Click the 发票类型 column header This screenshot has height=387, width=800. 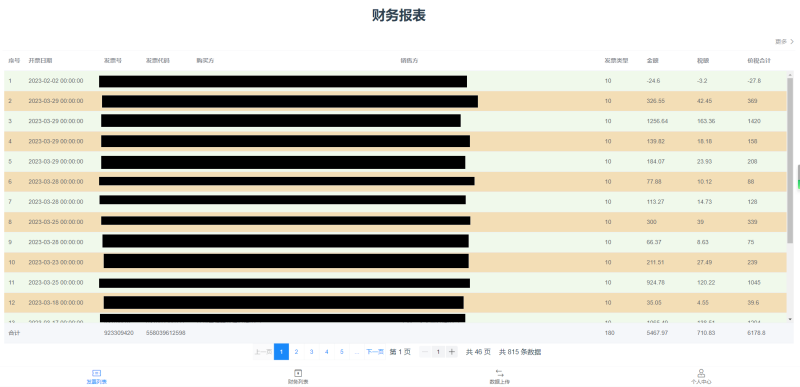[x=616, y=61]
